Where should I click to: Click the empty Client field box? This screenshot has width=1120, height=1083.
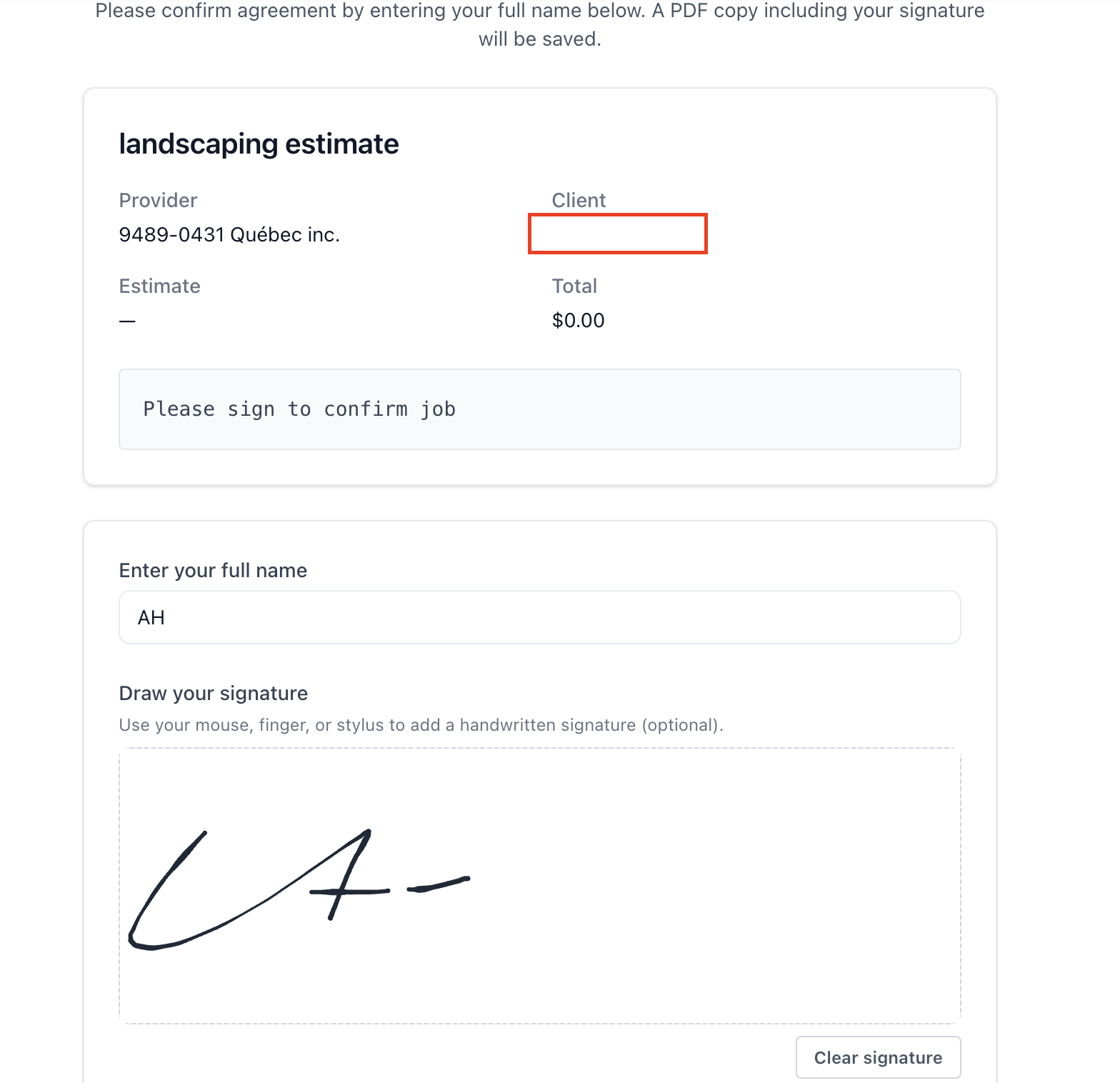(616, 234)
